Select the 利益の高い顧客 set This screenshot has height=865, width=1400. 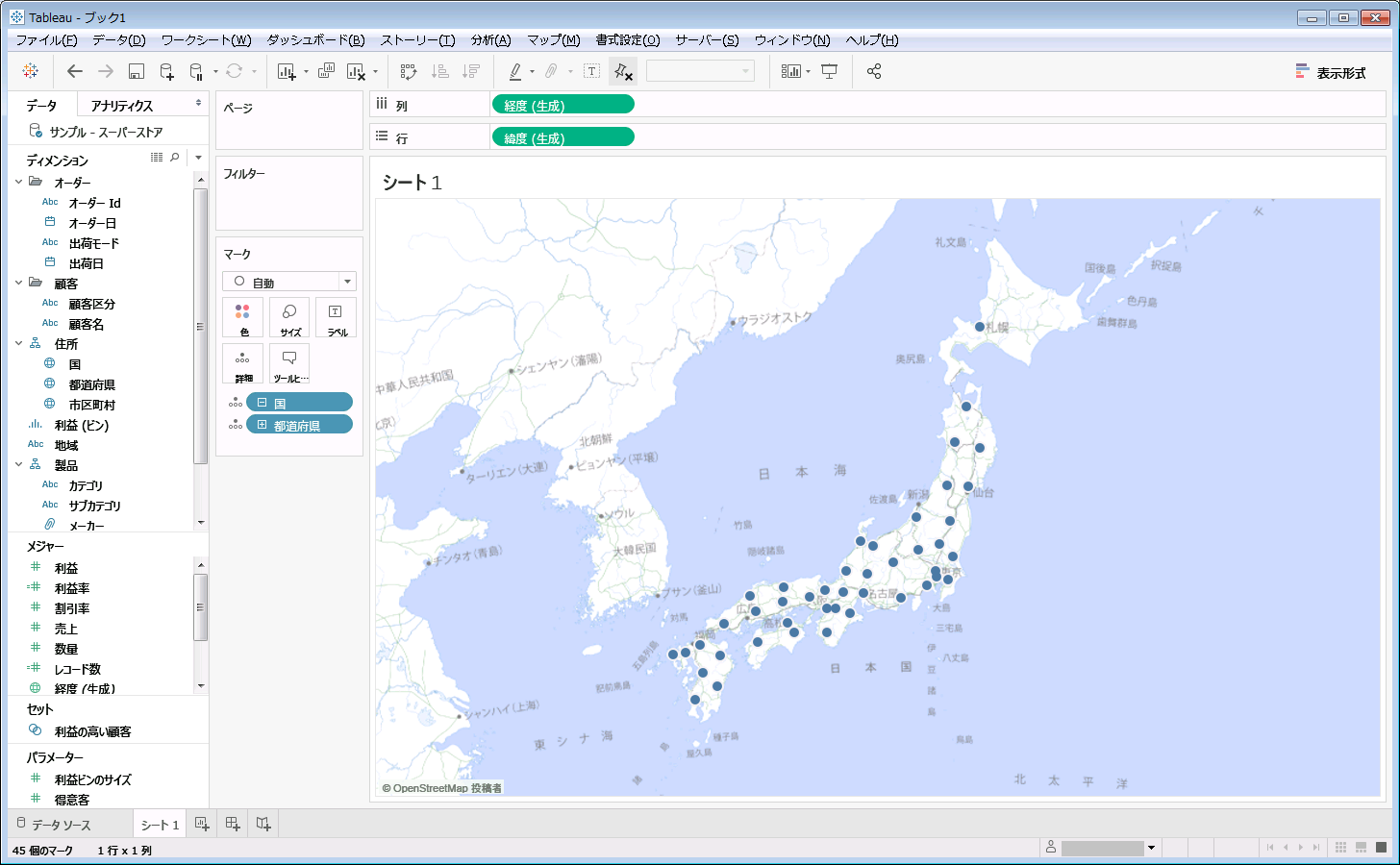tap(92, 731)
